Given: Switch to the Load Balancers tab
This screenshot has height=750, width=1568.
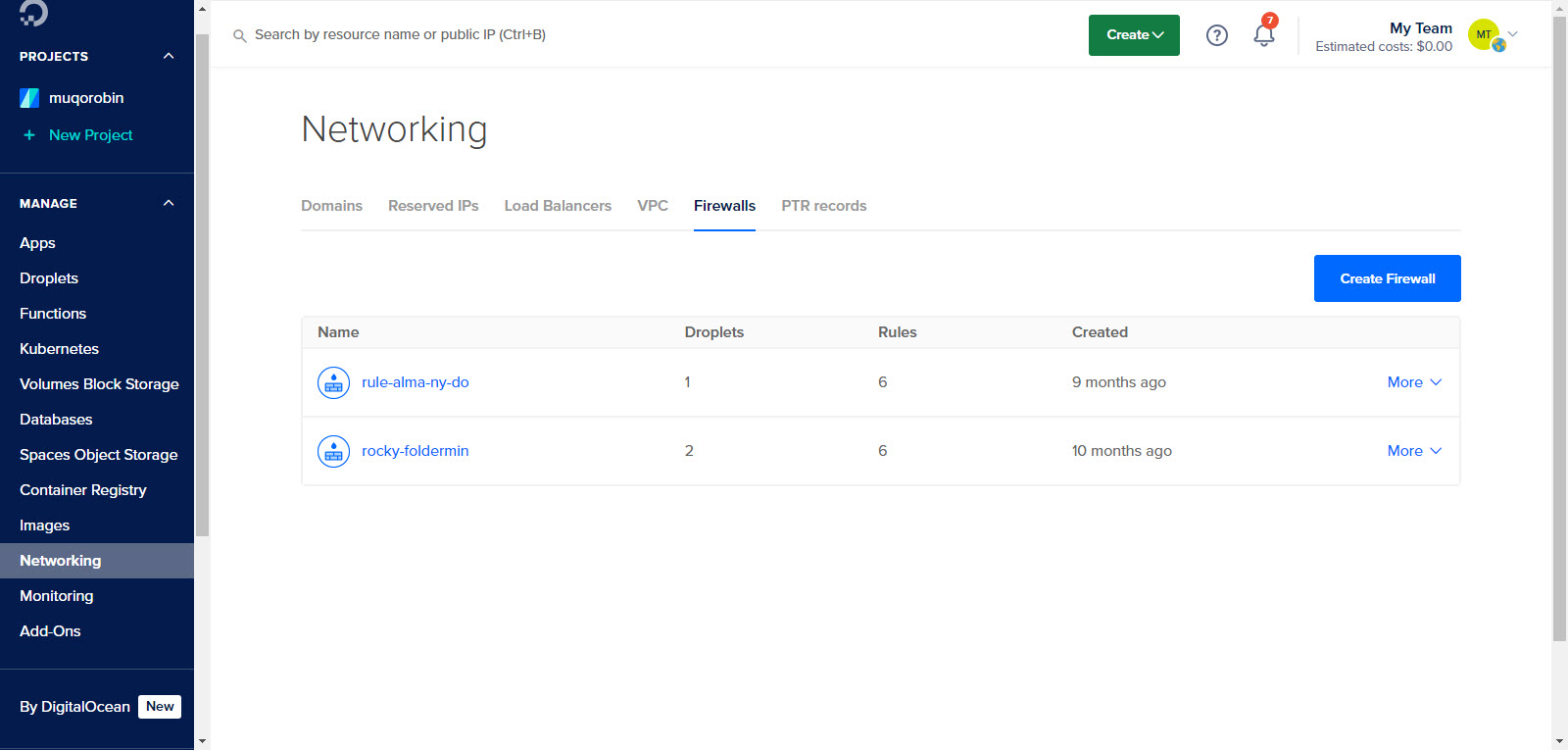Looking at the screenshot, I should [558, 206].
